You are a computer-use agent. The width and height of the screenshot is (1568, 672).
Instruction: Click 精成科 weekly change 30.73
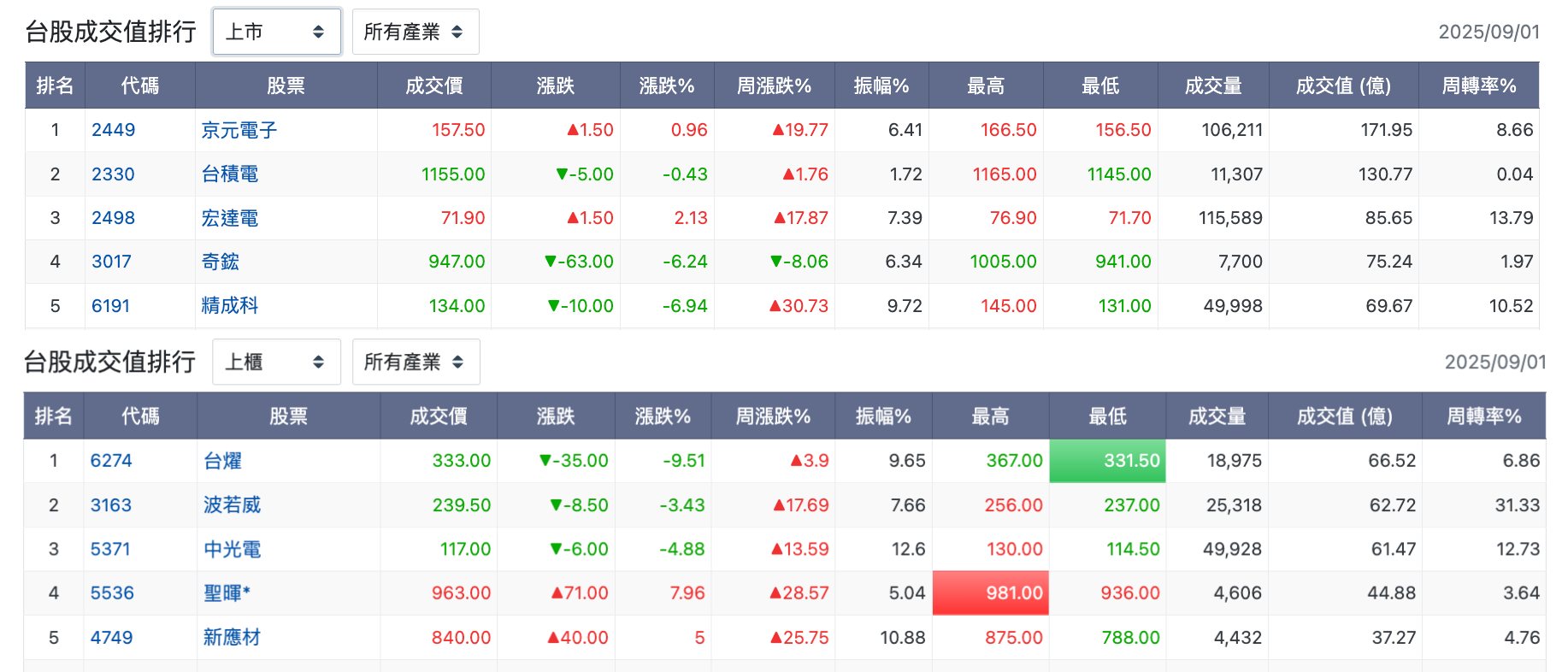click(799, 306)
